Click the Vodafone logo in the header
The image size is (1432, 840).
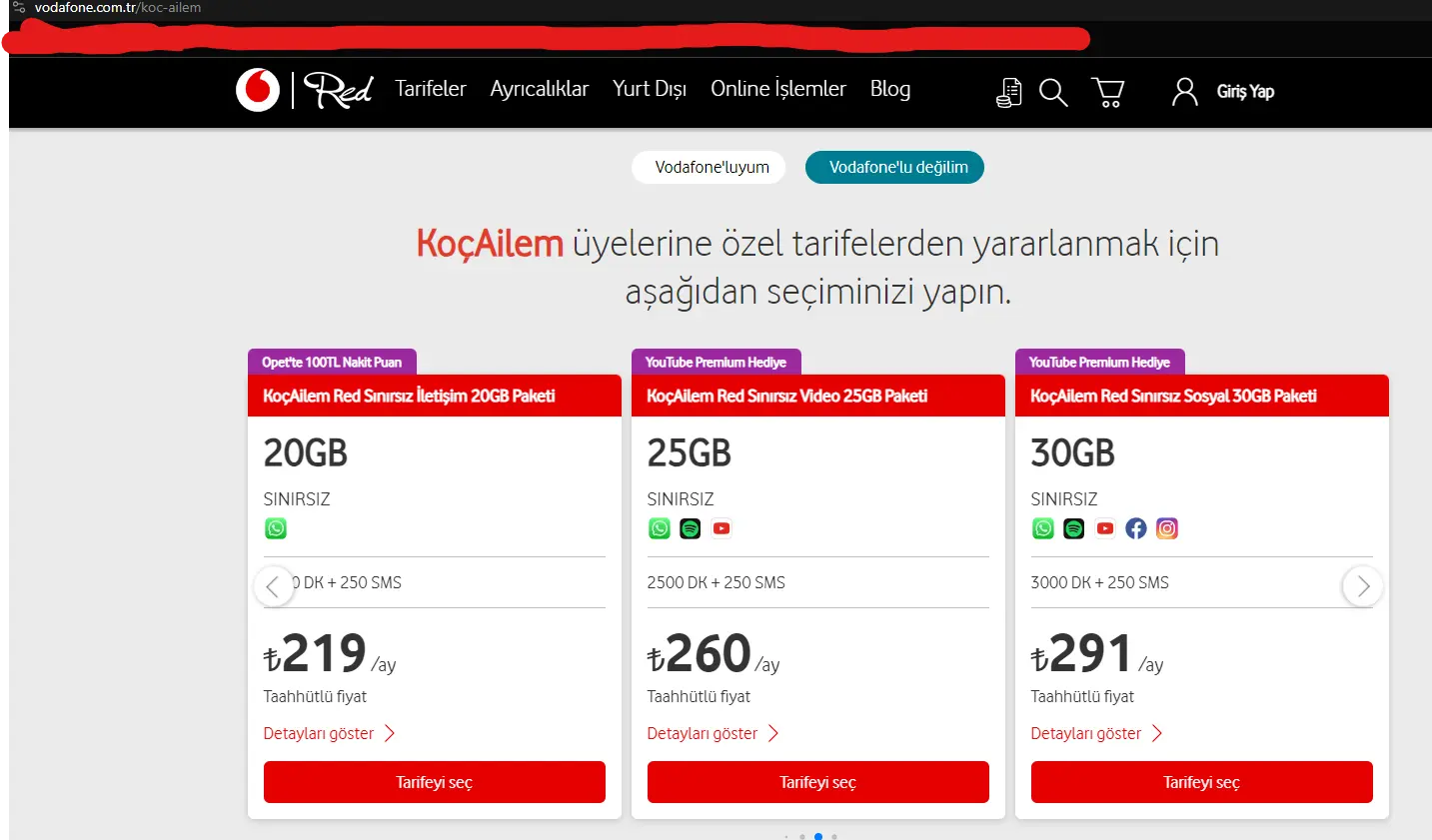pyautogui.click(x=258, y=90)
